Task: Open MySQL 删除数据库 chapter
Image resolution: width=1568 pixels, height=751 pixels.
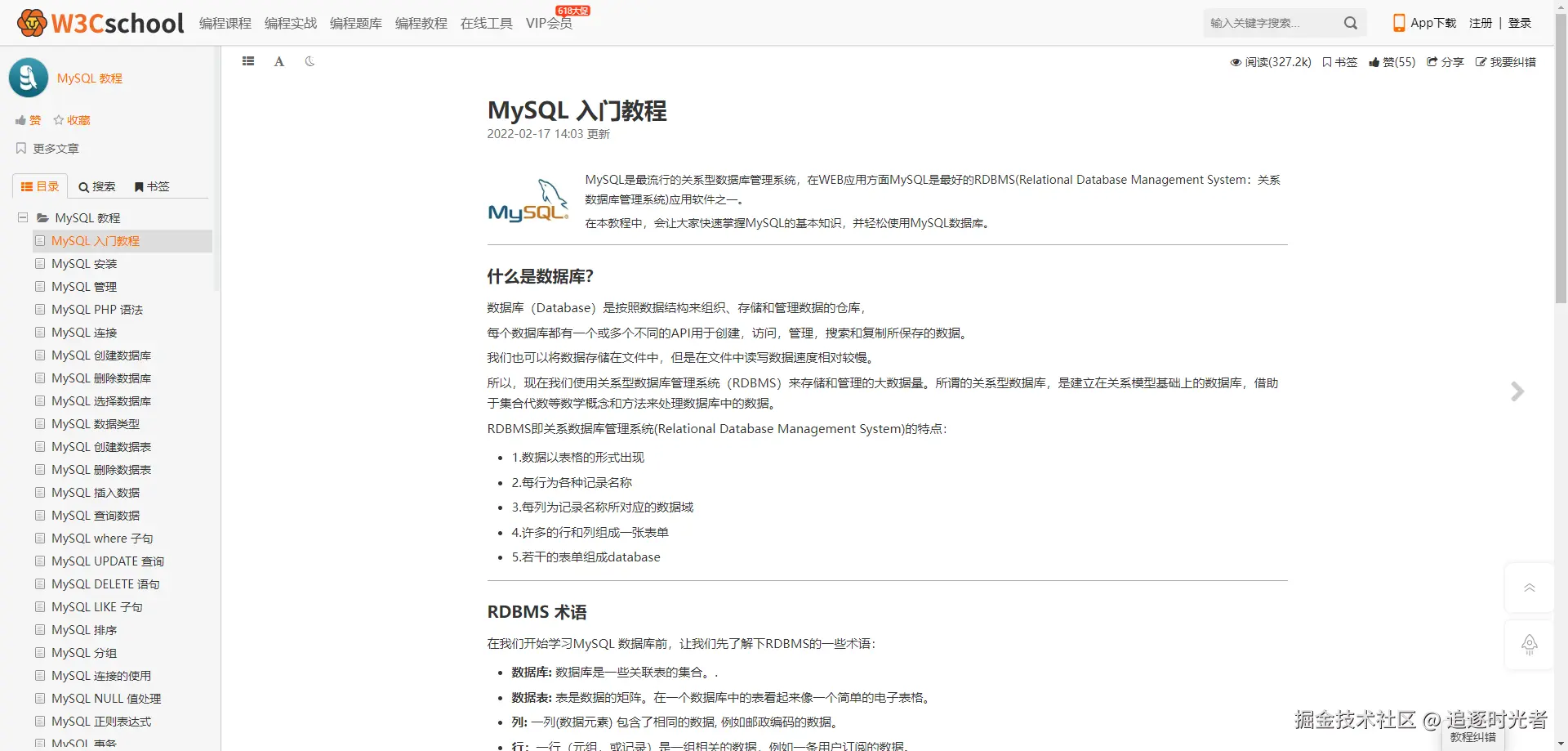Action: click(x=101, y=378)
